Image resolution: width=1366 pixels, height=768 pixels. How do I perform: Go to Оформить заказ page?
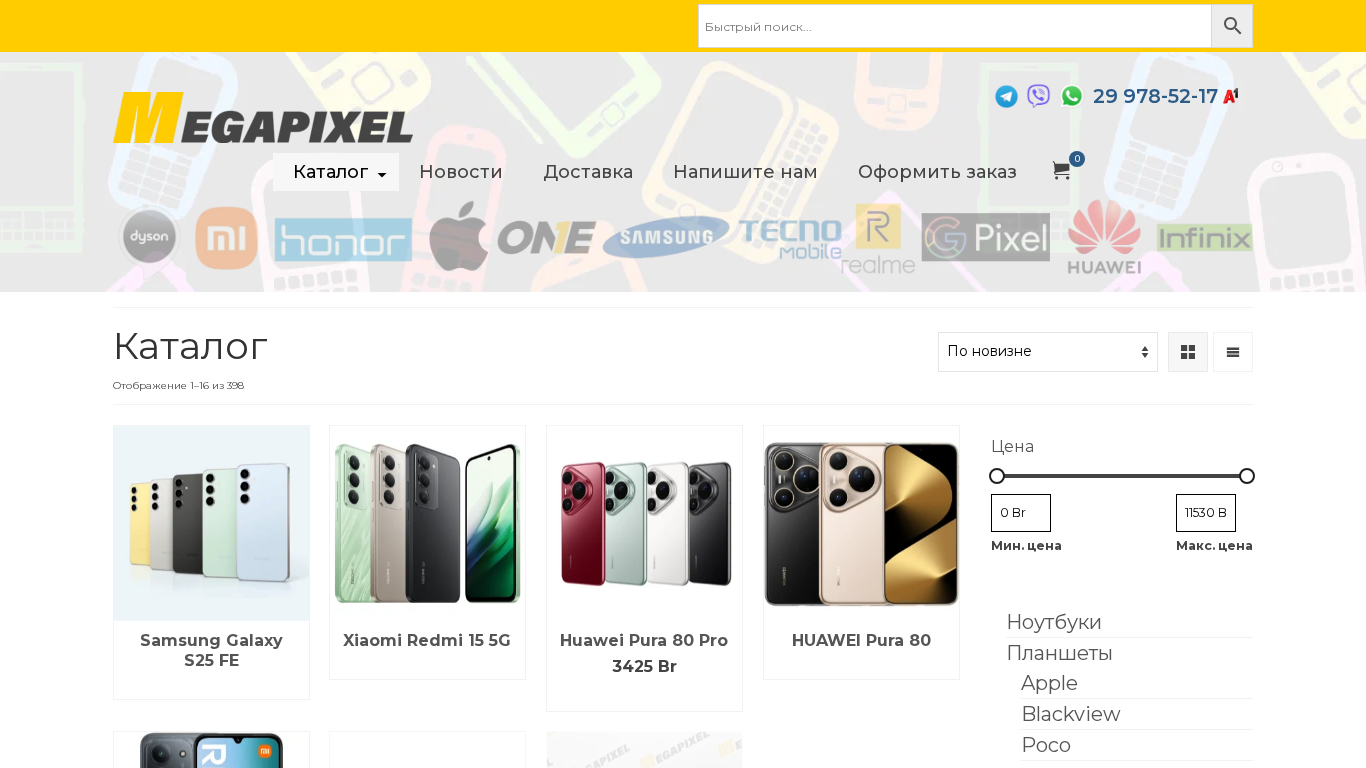[x=937, y=172]
